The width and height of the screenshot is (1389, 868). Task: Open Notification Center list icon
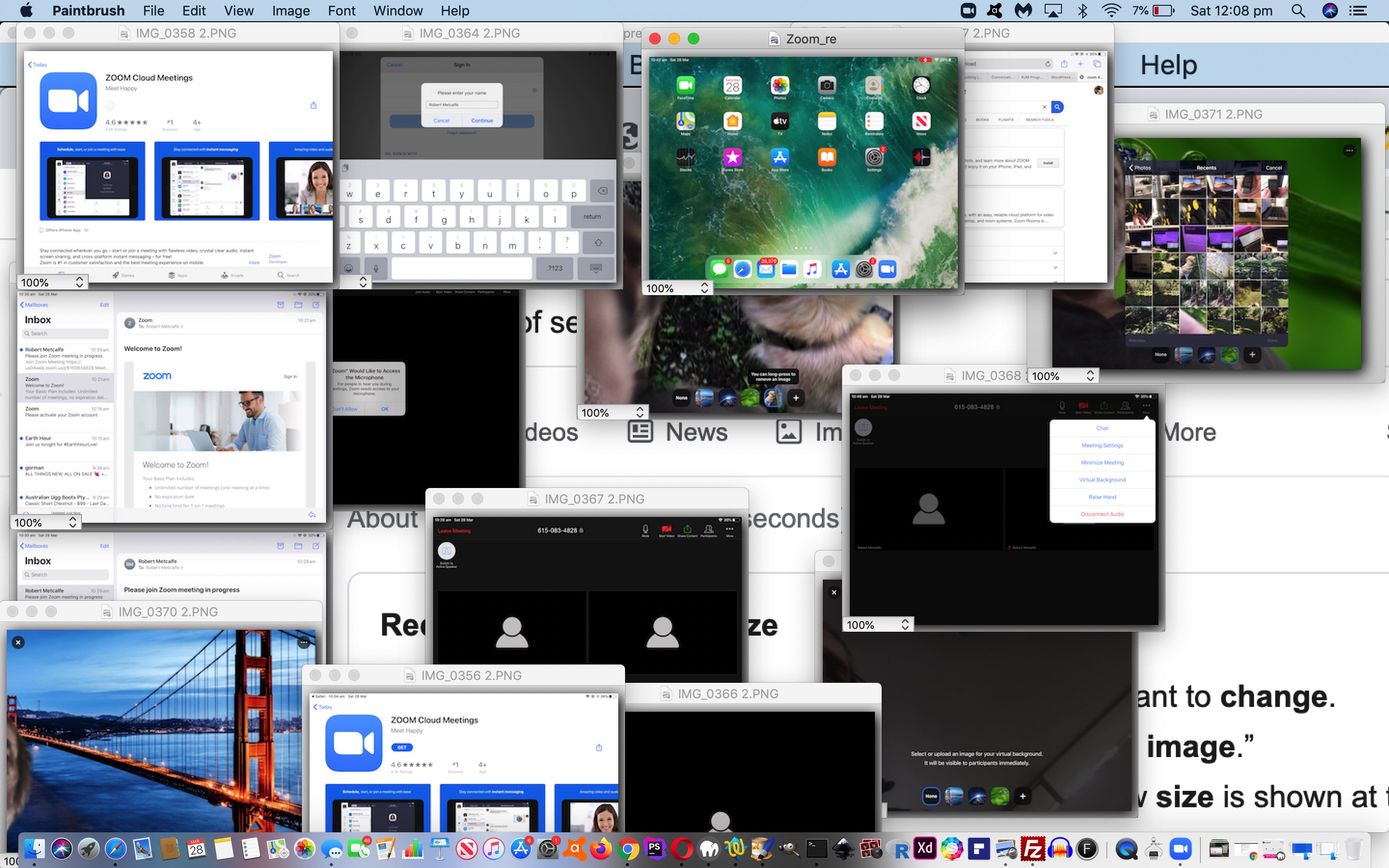point(1358,10)
